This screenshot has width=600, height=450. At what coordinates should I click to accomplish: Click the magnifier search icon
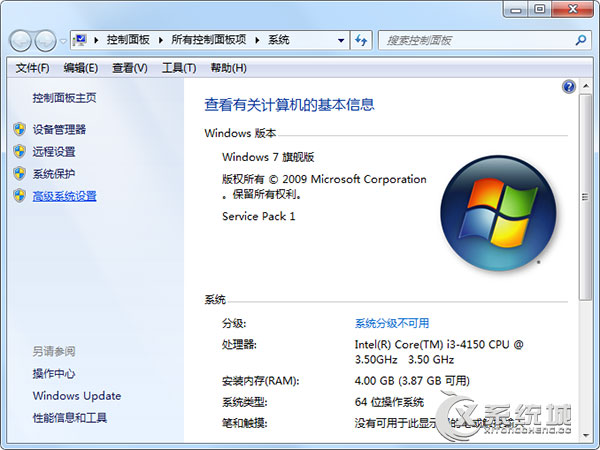[x=581, y=40]
